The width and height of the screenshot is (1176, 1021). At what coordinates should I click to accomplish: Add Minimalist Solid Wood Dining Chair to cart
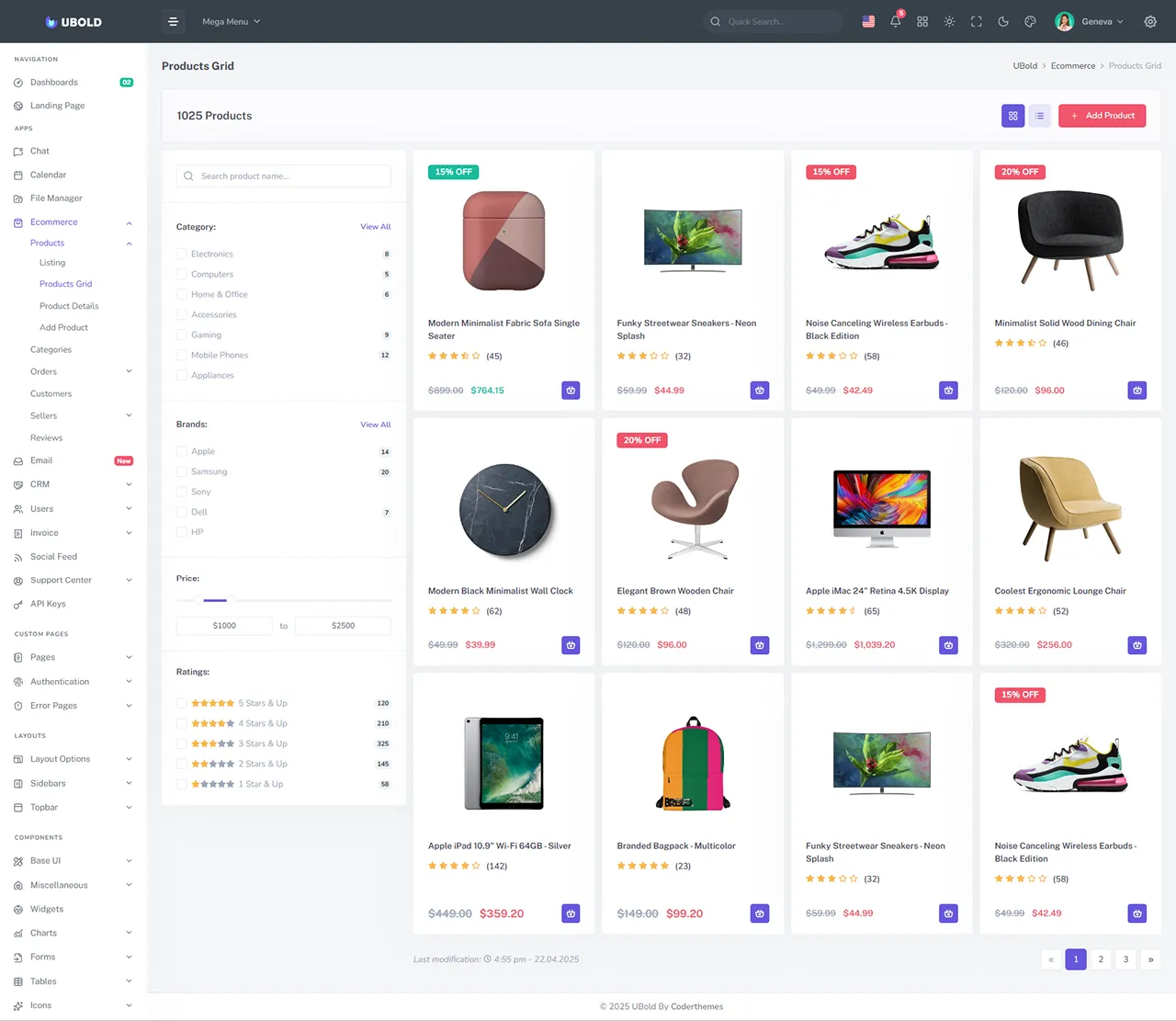coord(1137,391)
